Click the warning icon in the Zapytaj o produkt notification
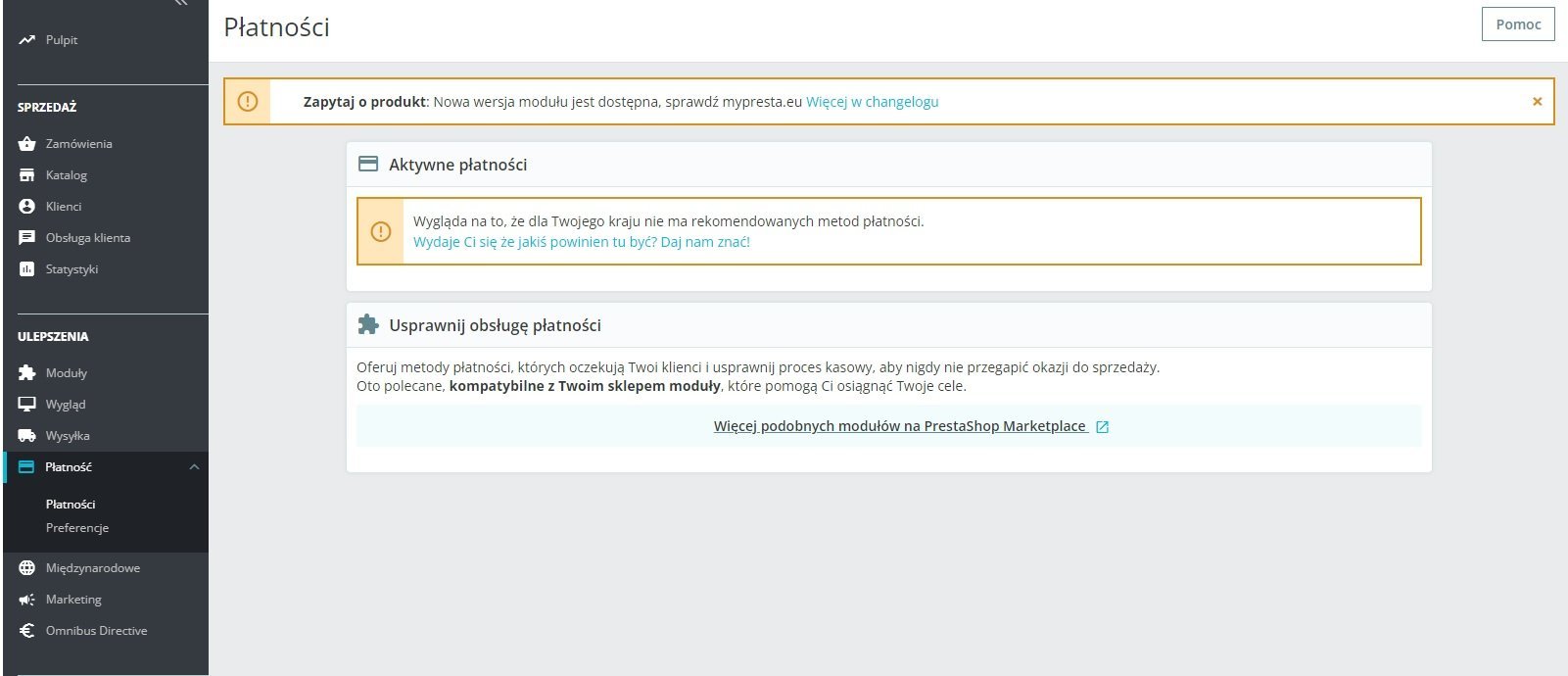Image resolution: width=1568 pixels, height=676 pixels. coord(248,101)
